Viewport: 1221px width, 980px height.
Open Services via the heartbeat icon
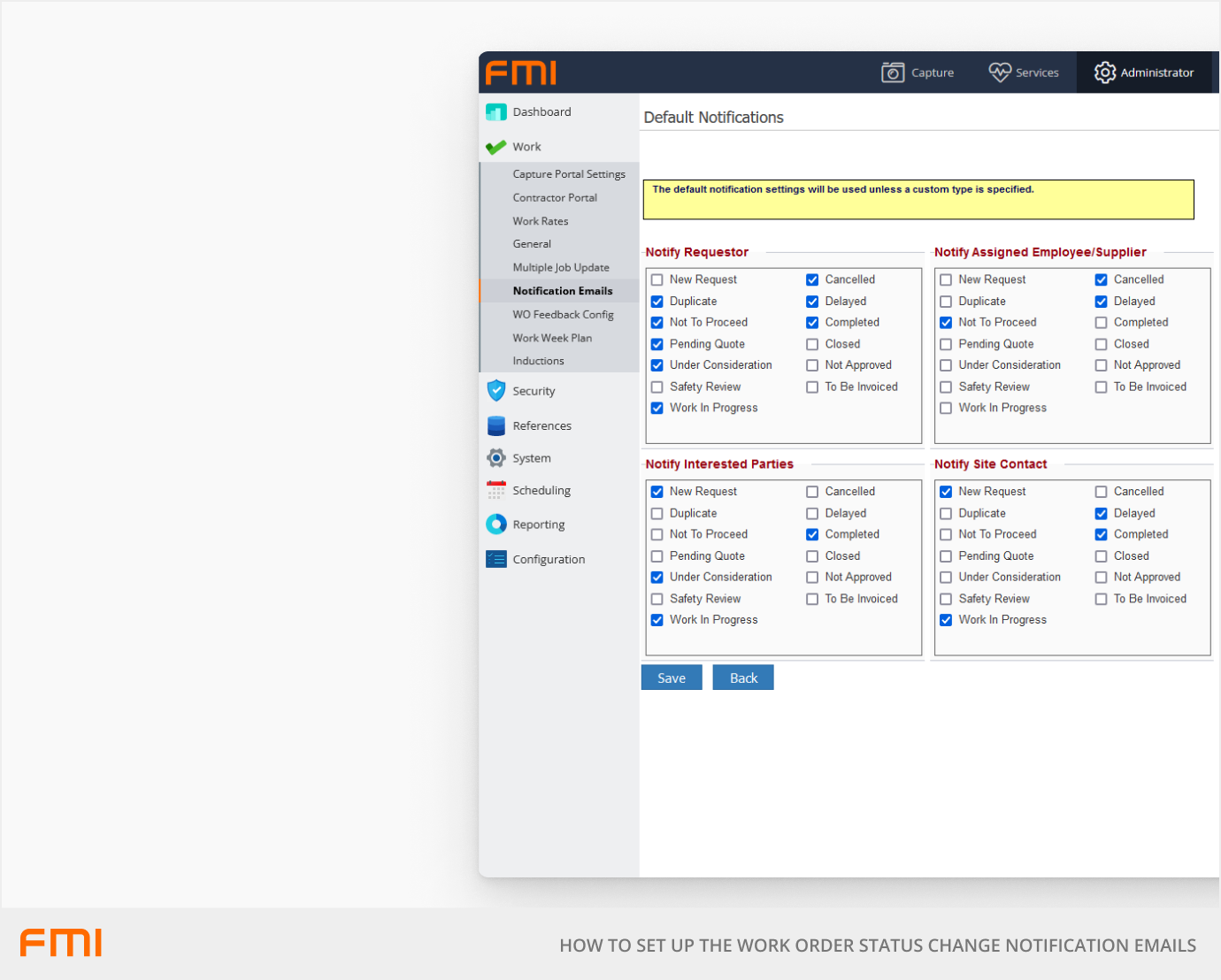point(1000,72)
